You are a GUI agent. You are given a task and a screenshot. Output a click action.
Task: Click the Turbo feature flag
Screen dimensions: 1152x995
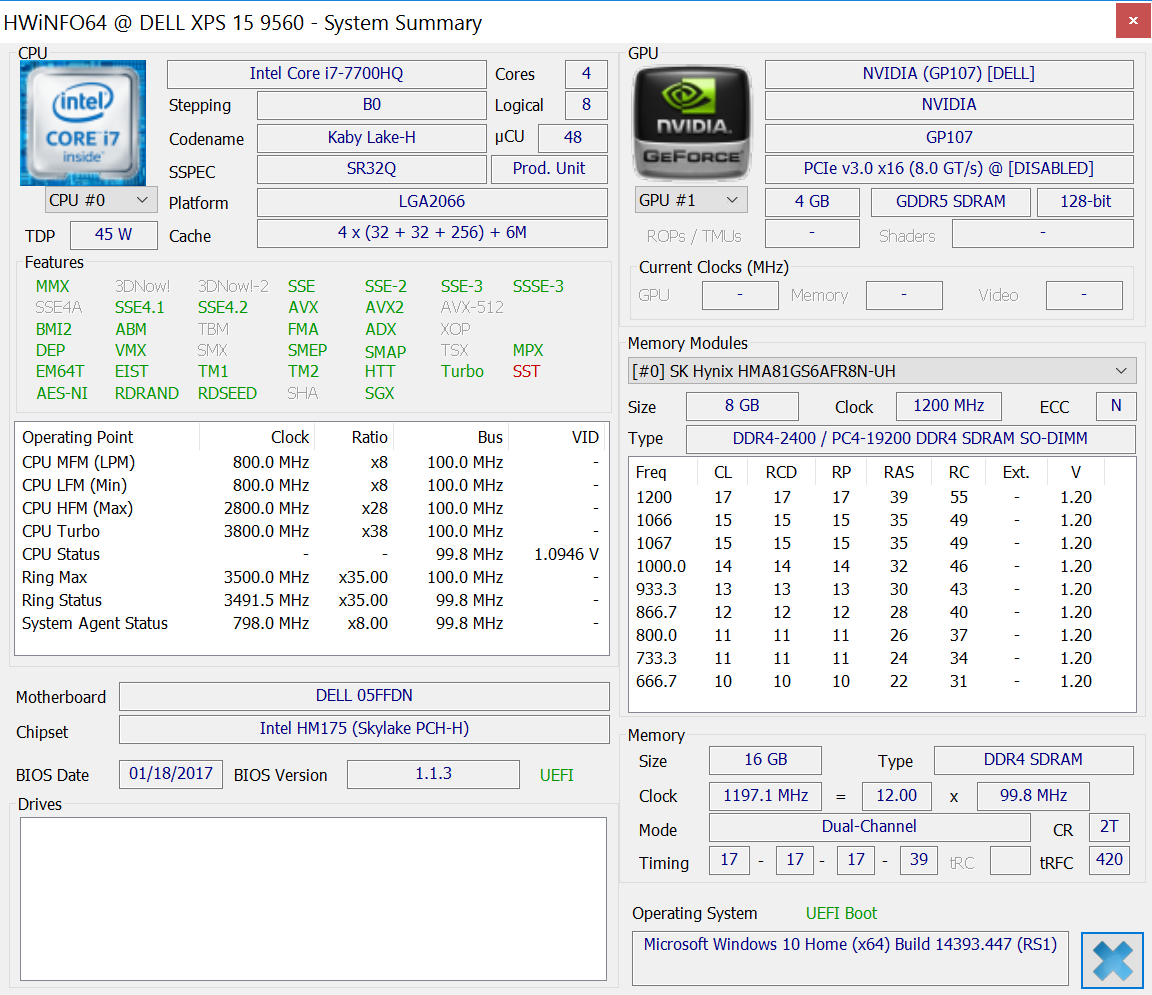point(462,371)
